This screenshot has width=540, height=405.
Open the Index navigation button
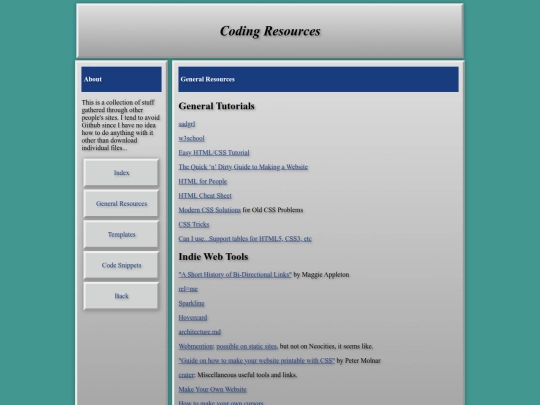[x=121, y=173]
